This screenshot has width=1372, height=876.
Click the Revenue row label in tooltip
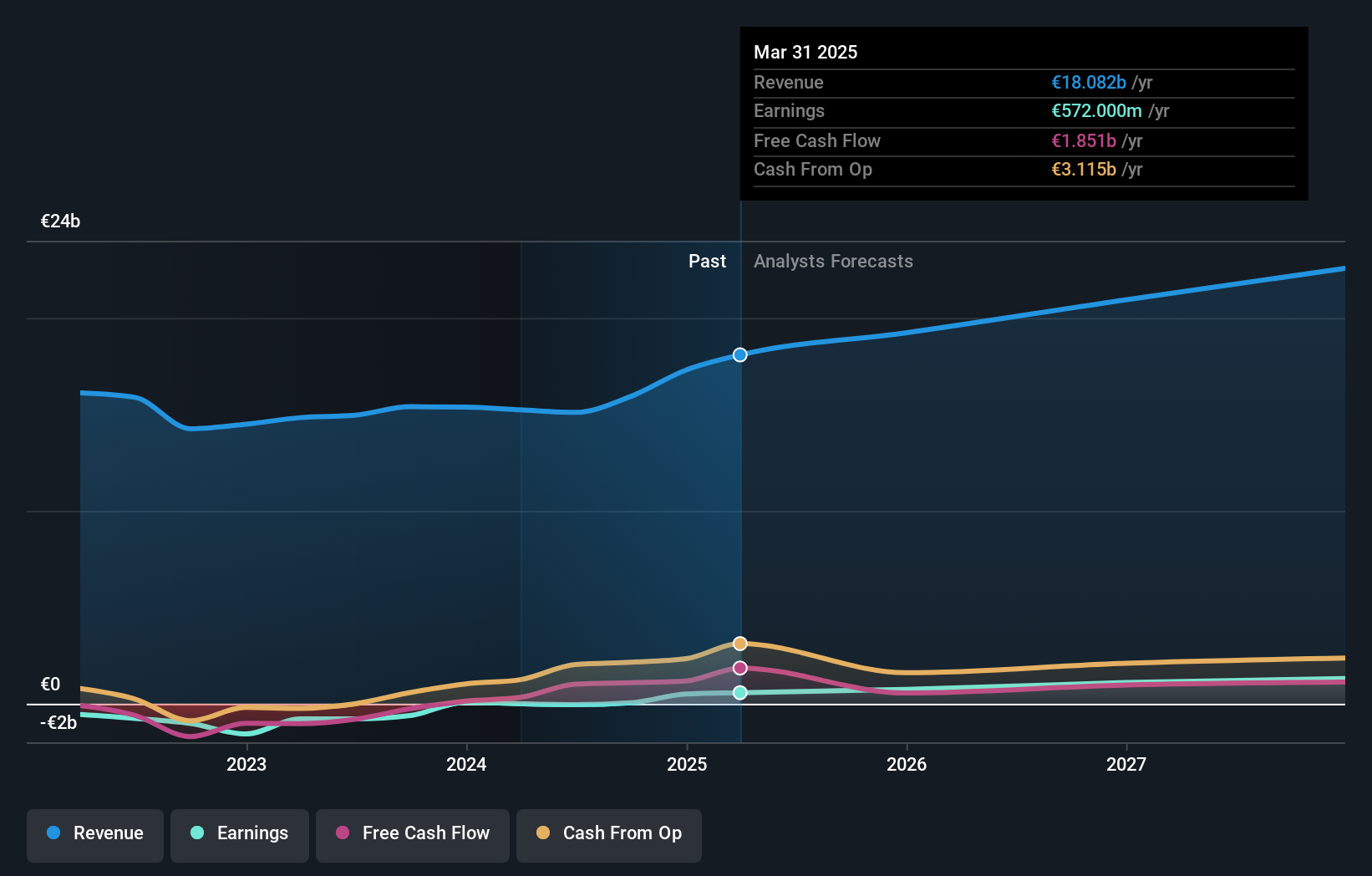[789, 83]
